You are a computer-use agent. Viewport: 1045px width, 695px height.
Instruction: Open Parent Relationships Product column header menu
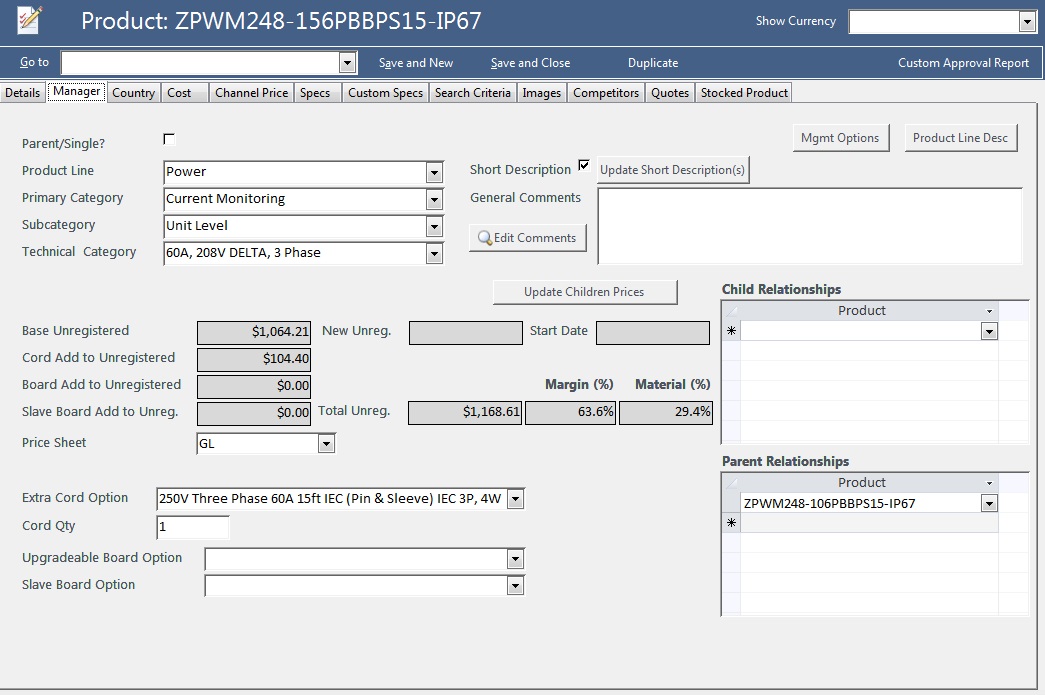pyautogui.click(x=990, y=483)
